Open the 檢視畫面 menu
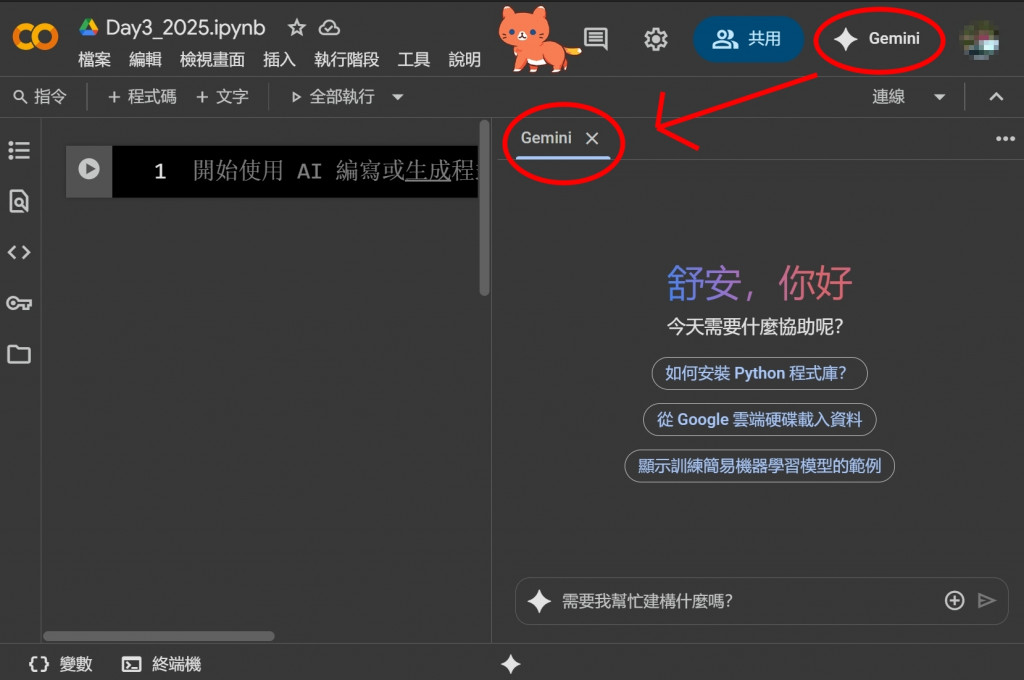This screenshot has height=680, width=1024. tap(212, 59)
